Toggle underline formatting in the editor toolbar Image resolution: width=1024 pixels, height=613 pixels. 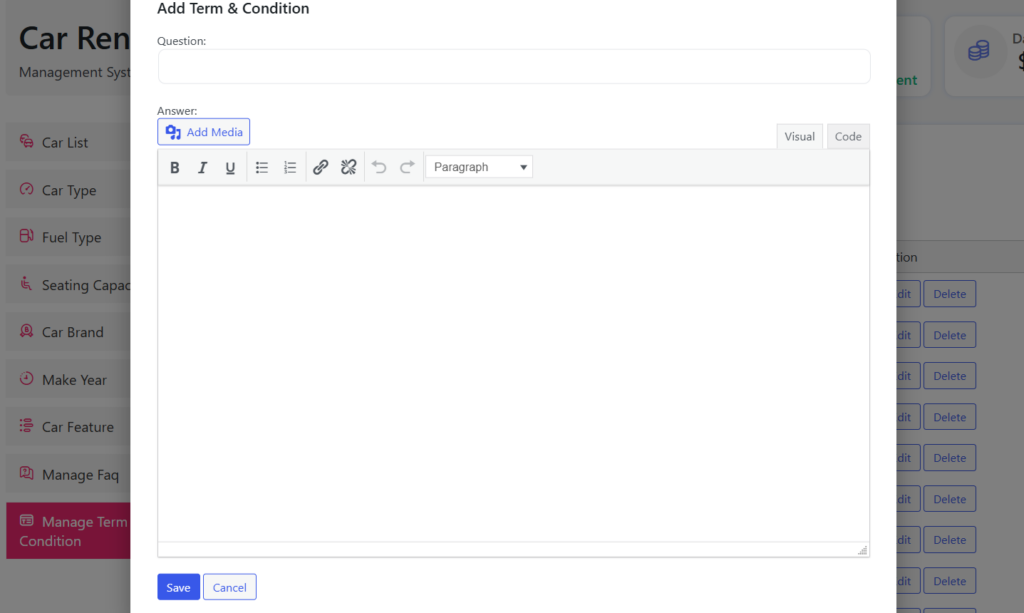[230, 168]
